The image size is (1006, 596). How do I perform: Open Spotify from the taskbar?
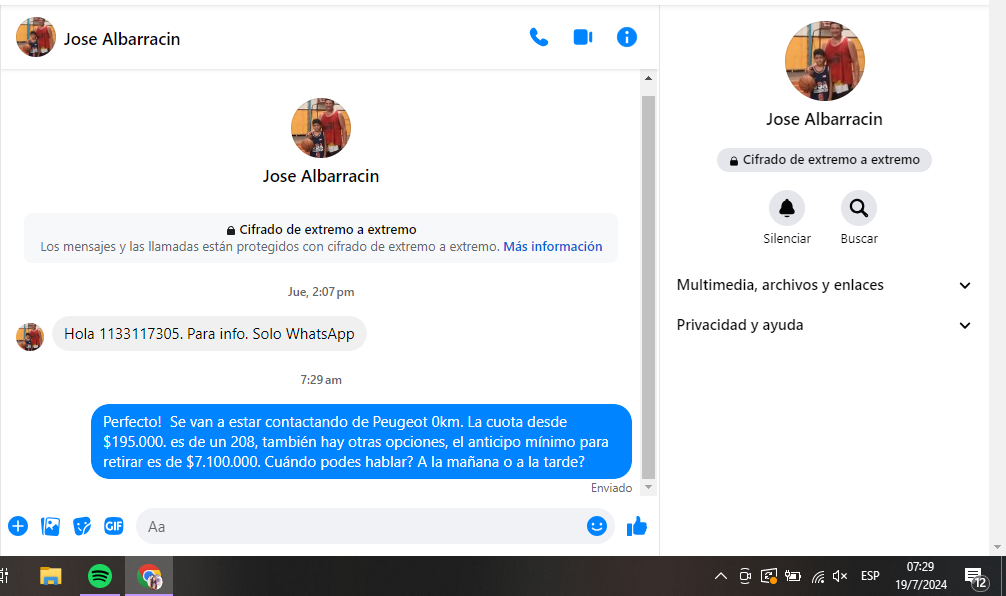tap(100, 576)
